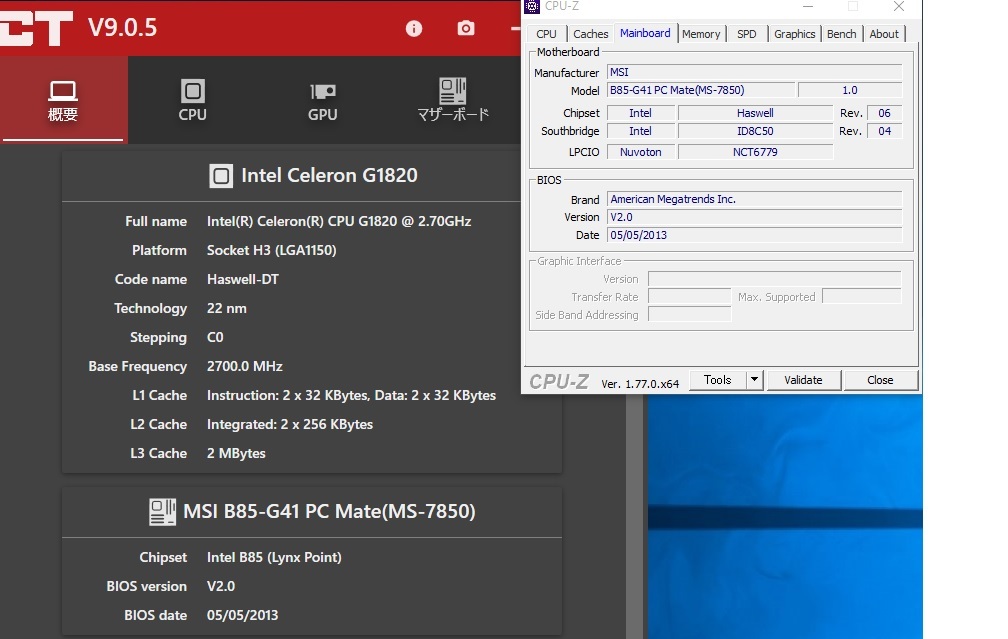The height and width of the screenshot is (639, 1008).
Task: Select Mainboard tab in CPU-Z
Action: pyautogui.click(x=645, y=33)
